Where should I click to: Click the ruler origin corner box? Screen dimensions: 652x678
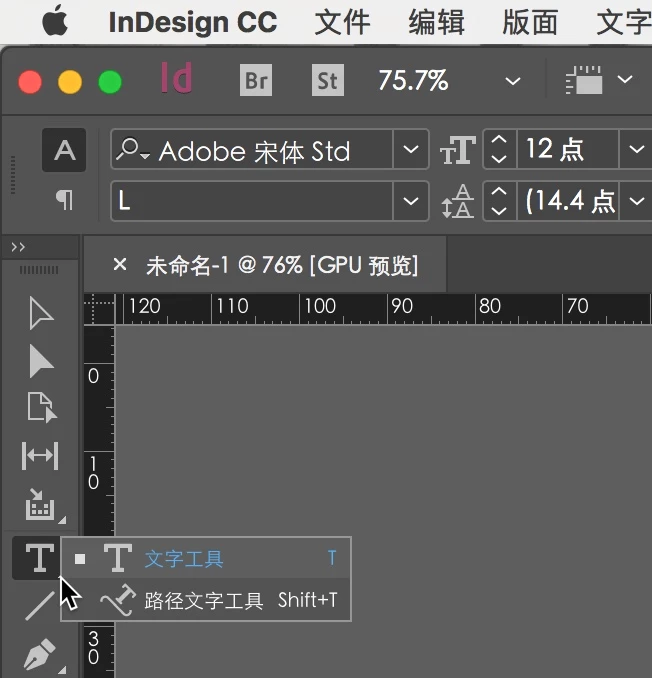coord(99,309)
